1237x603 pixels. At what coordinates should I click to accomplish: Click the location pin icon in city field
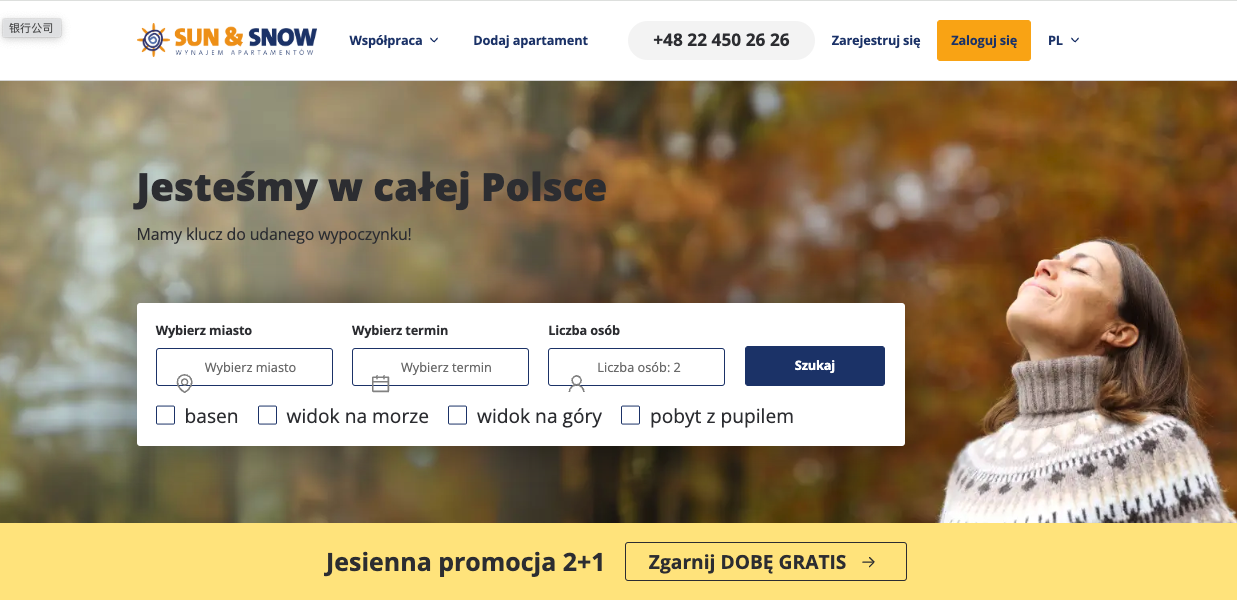click(184, 383)
